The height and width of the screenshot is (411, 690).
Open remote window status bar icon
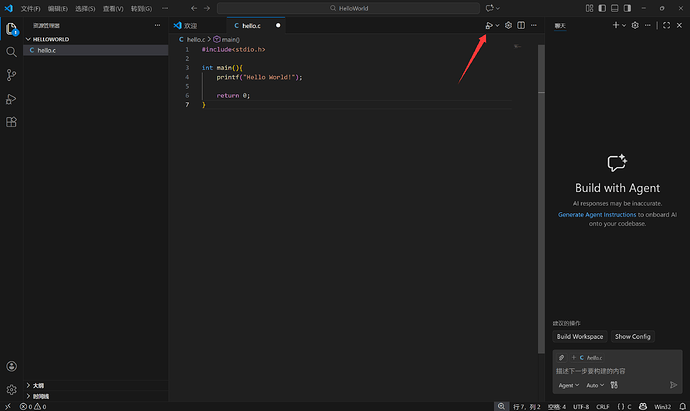click(x=7, y=407)
